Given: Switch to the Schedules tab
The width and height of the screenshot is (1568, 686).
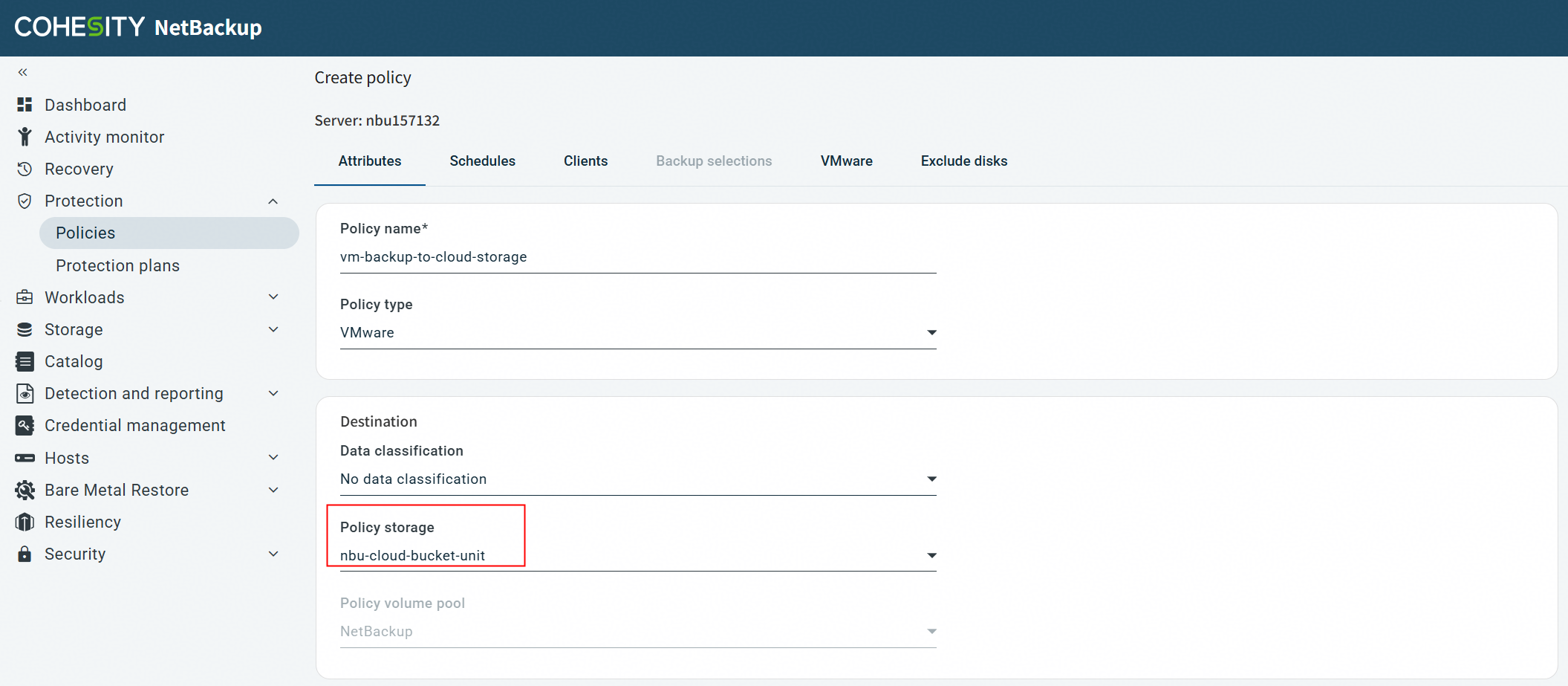Looking at the screenshot, I should tap(483, 161).
